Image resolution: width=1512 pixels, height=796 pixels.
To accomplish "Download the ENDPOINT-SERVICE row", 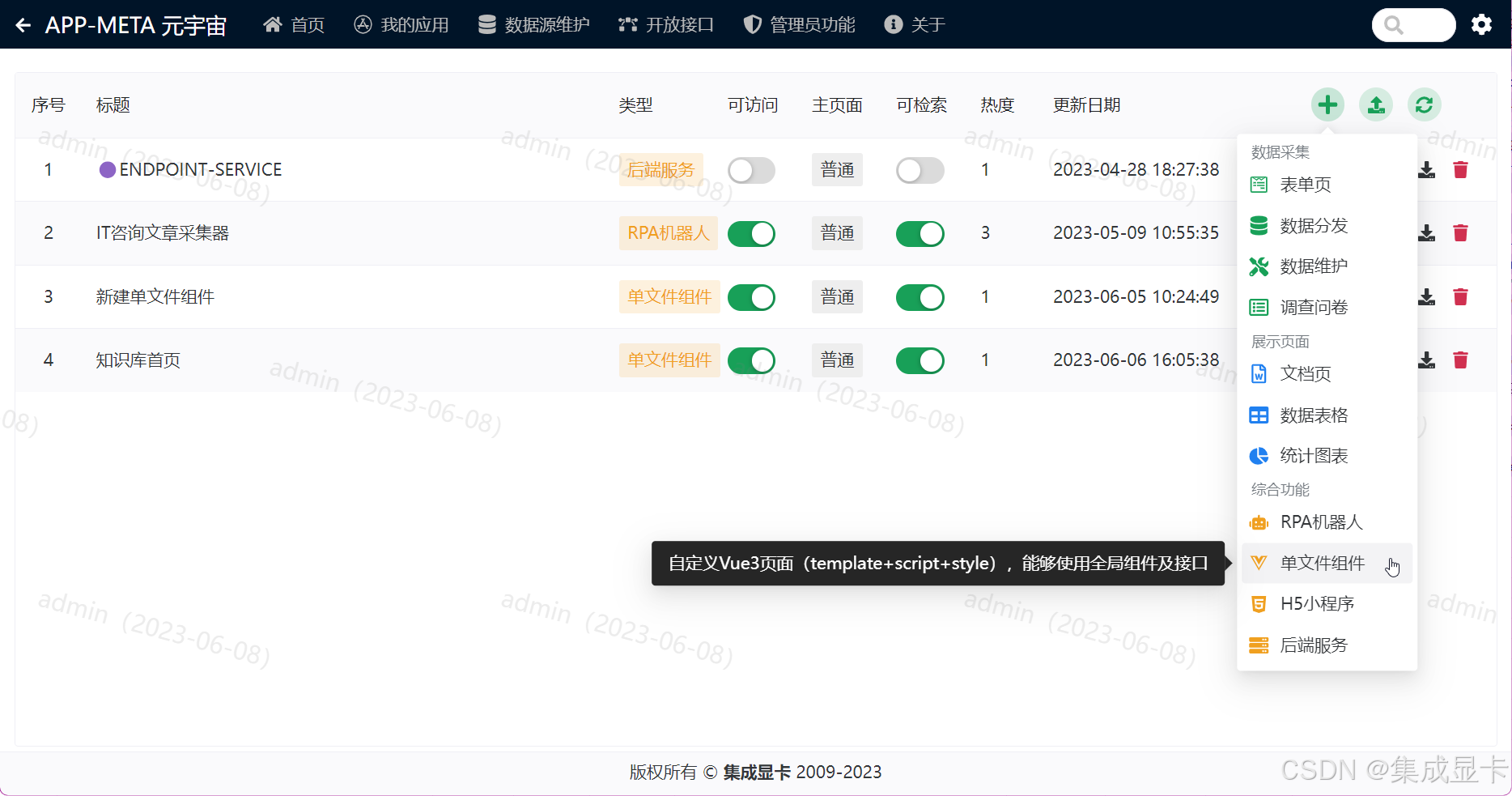I will [1427, 170].
